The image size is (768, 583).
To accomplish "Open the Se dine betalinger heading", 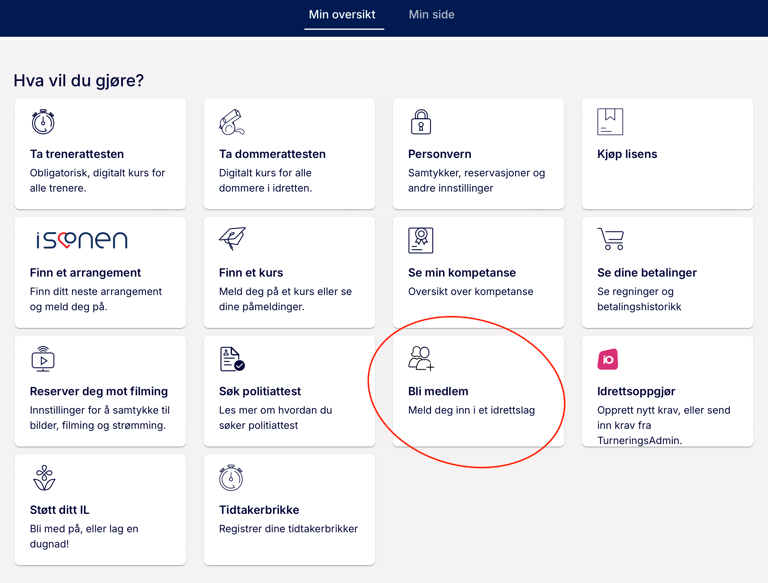I will (647, 272).
